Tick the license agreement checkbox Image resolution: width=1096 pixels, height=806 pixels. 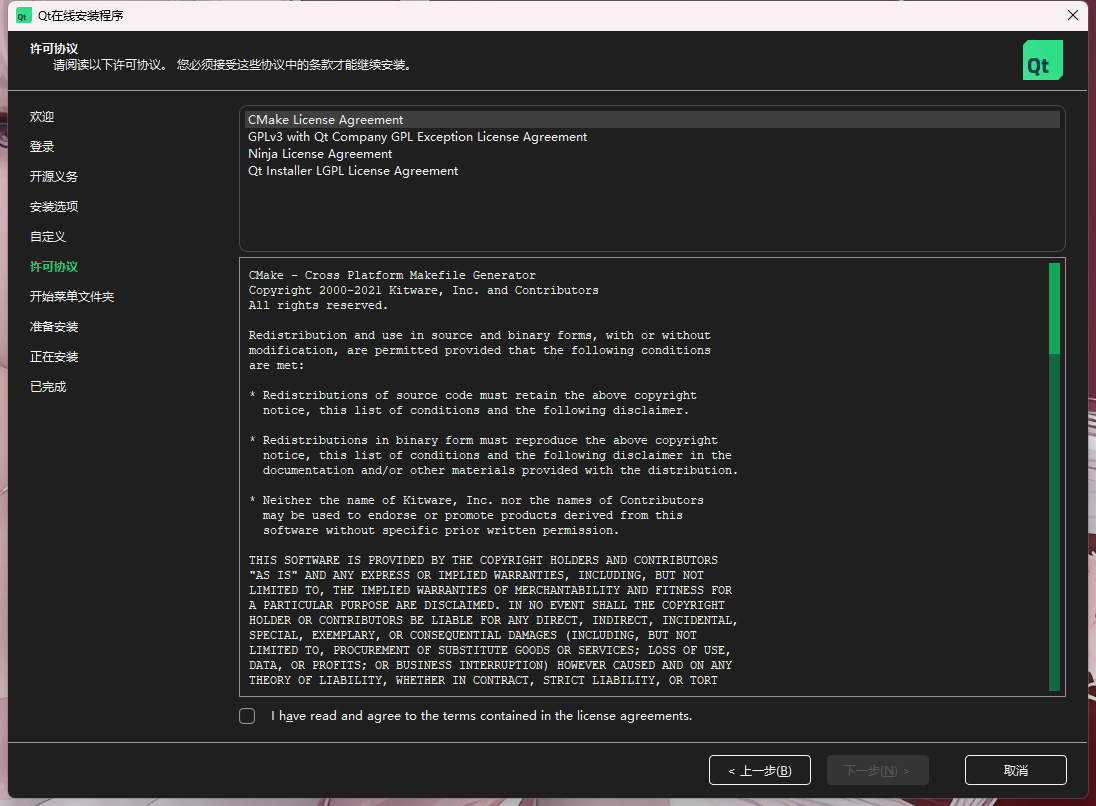pyautogui.click(x=247, y=716)
